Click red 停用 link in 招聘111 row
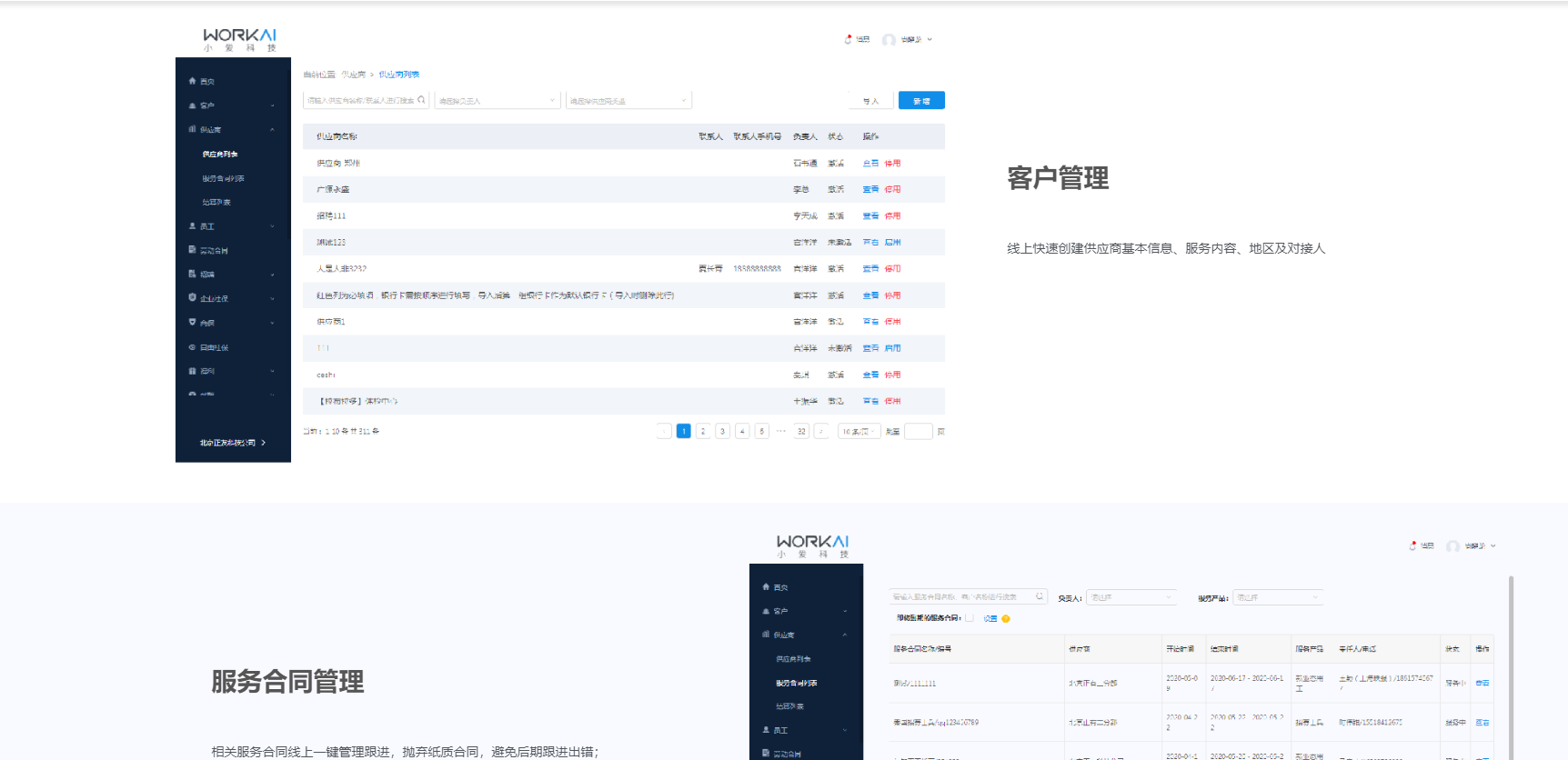Image resolution: width=1568 pixels, height=760 pixels. (892, 215)
